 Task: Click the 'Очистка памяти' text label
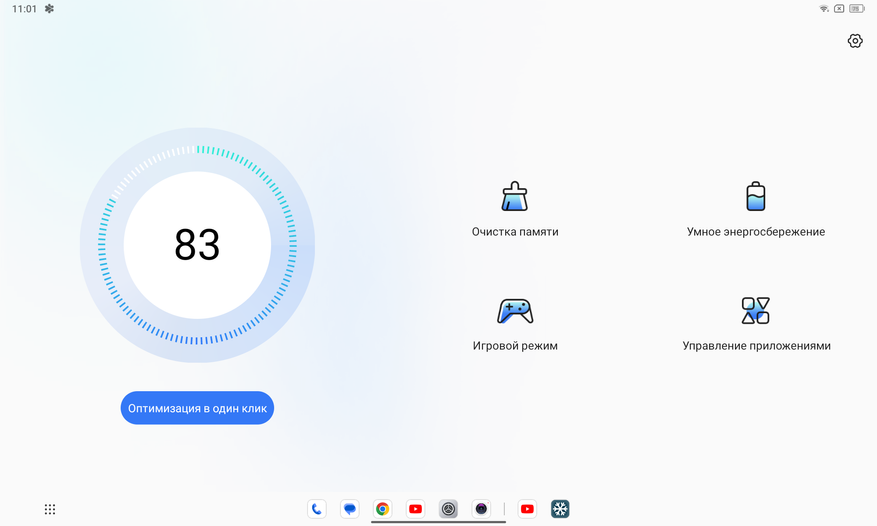click(514, 232)
